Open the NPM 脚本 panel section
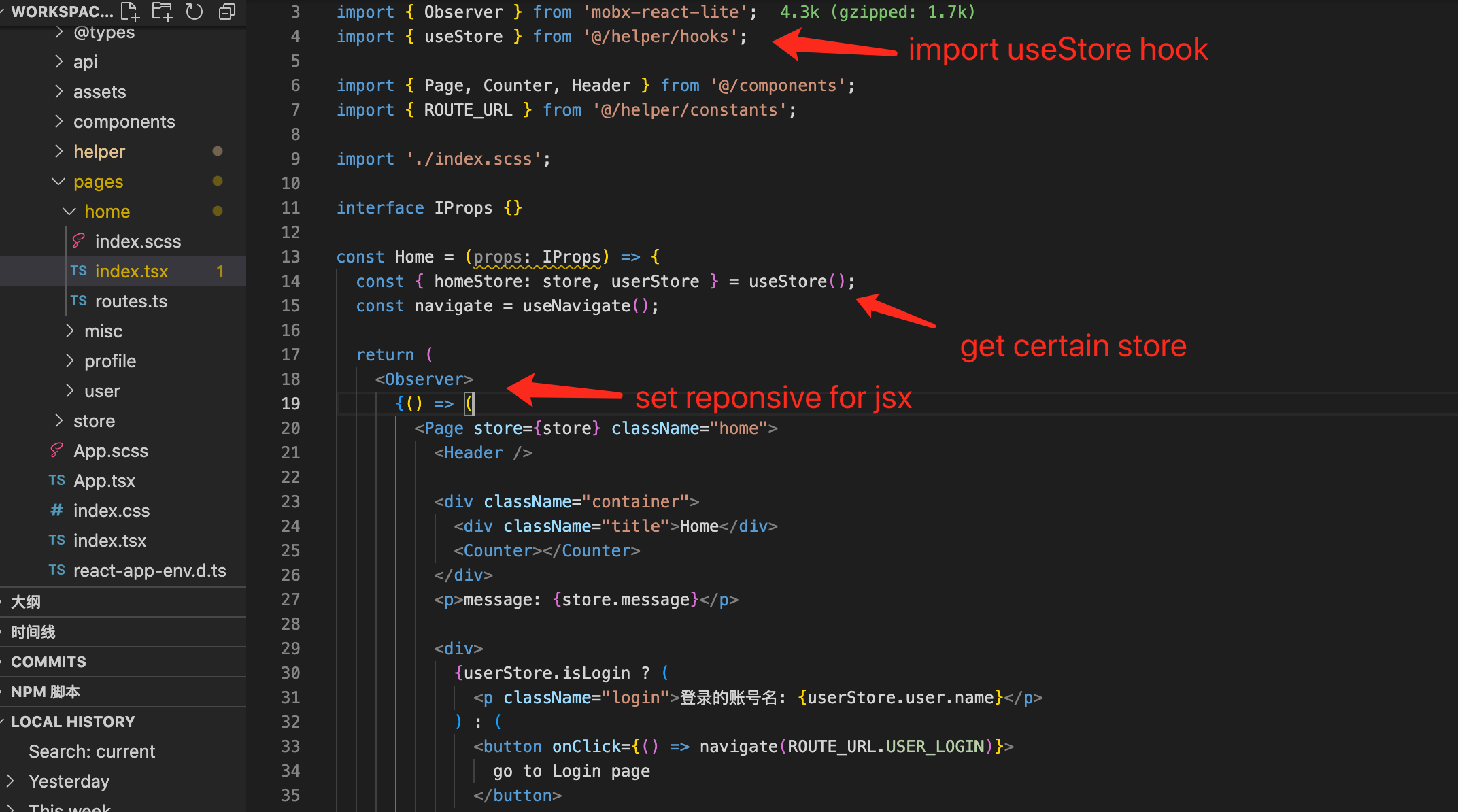This screenshot has width=1458, height=812. 45,692
